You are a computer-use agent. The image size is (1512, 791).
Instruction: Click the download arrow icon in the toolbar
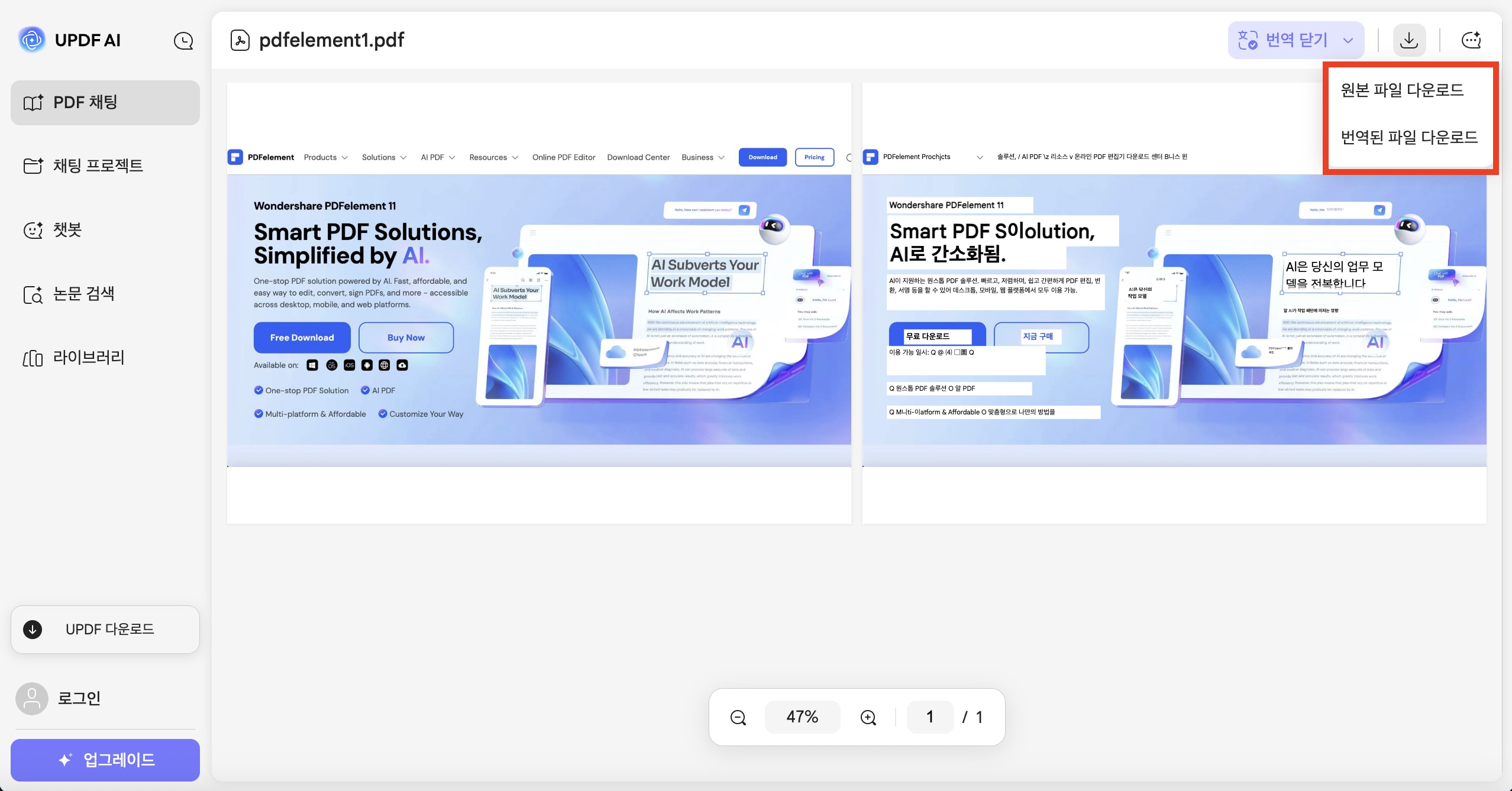click(1409, 40)
